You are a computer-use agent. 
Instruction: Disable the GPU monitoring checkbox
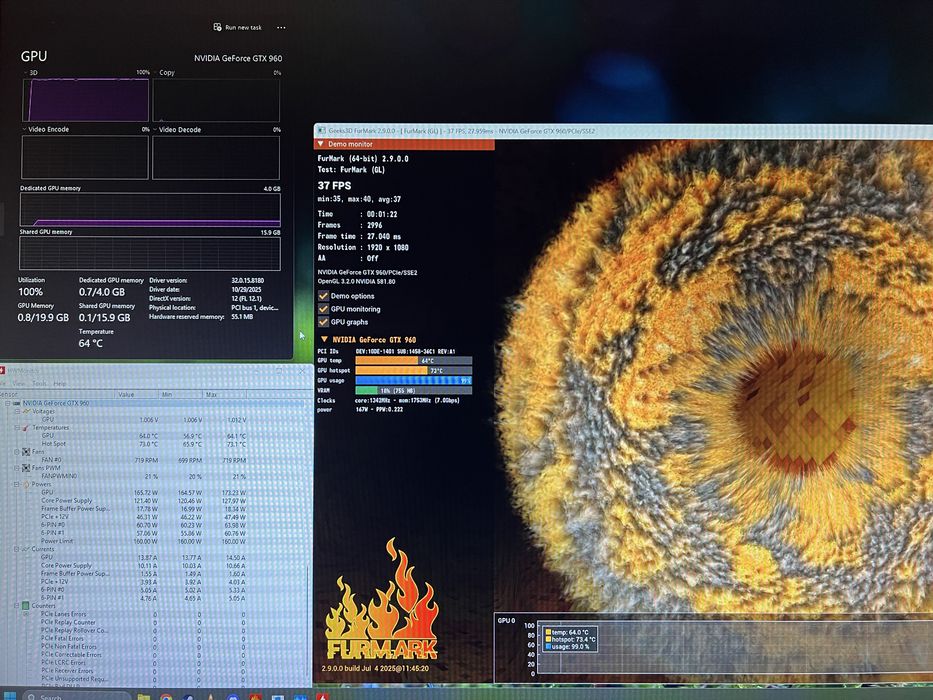323,309
